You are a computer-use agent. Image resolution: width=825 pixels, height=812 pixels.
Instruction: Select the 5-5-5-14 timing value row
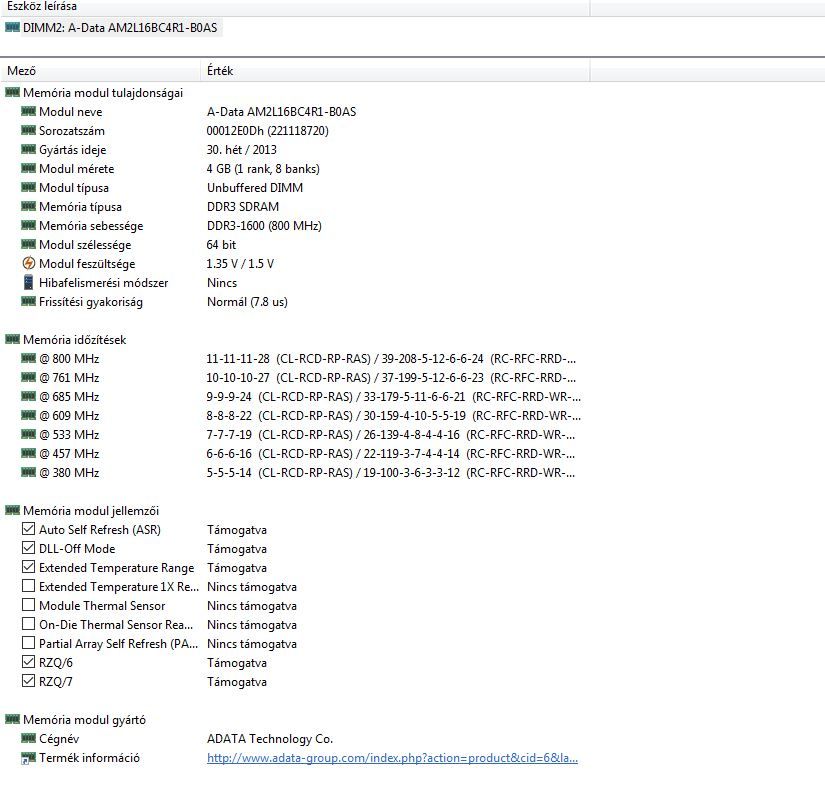coord(390,472)
